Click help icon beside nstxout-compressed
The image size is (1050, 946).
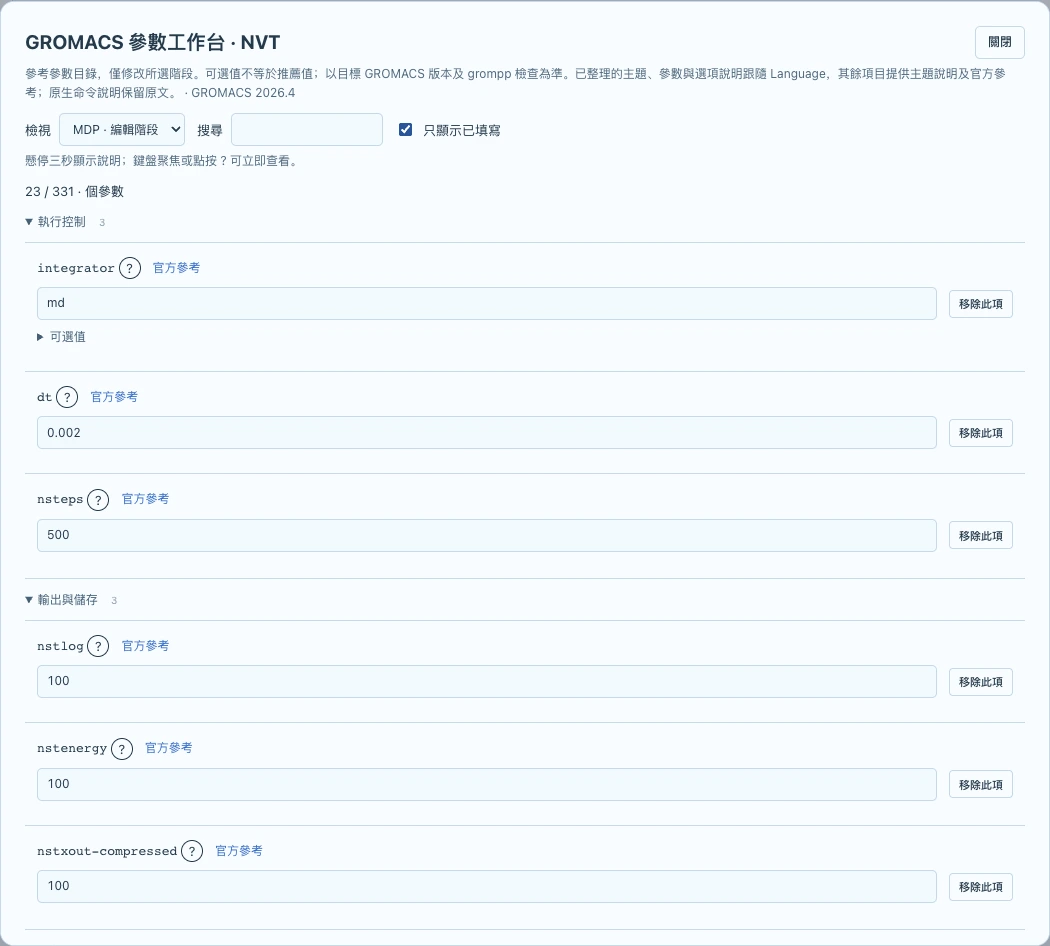(x=192, y=852)
